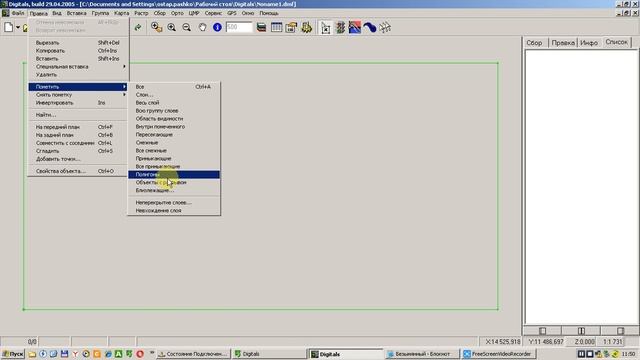Click the blue info circle icon

217,27
